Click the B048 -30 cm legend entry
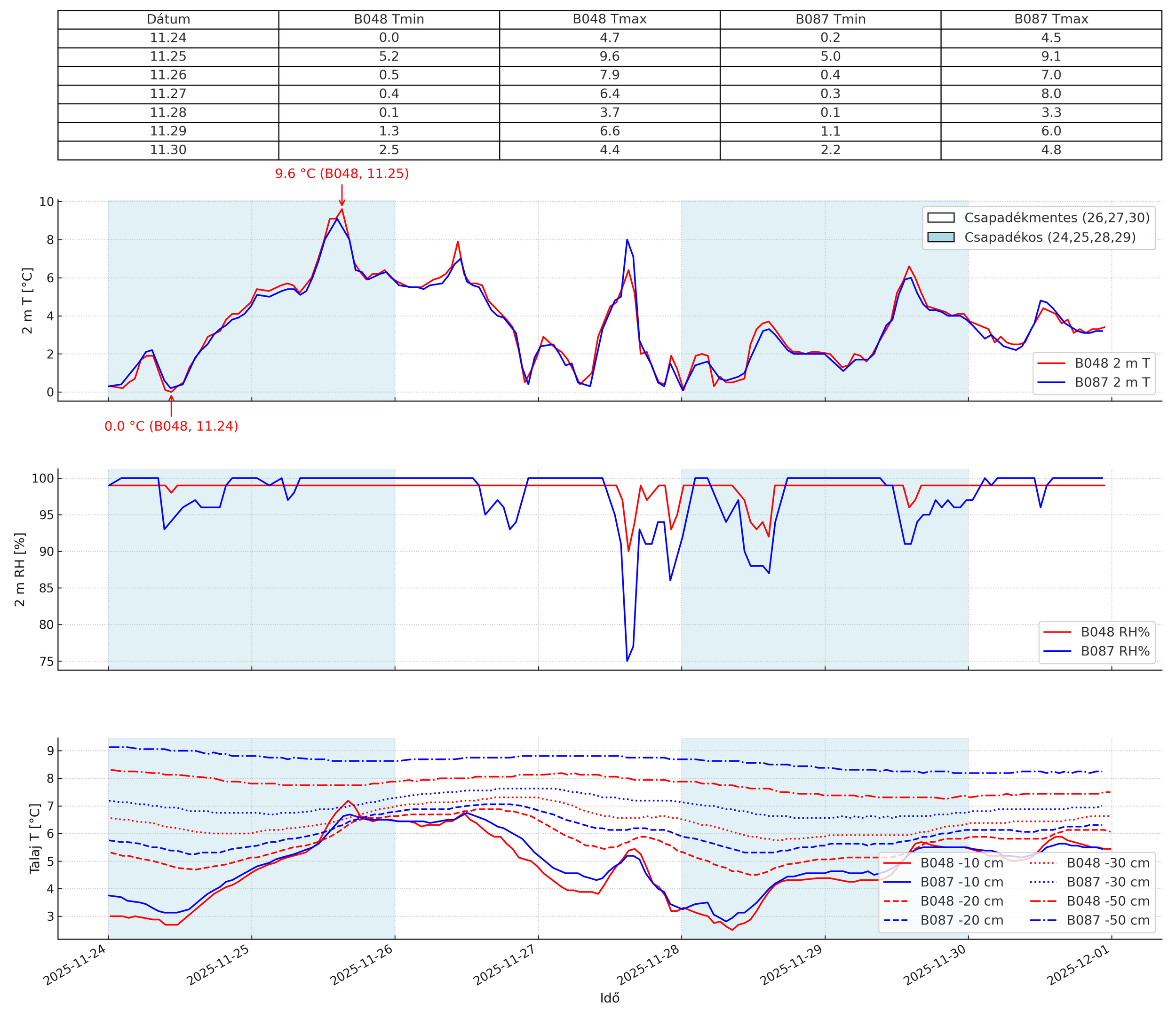The width and height of the screenshot is (1176, 1019). pos(1108,863)
